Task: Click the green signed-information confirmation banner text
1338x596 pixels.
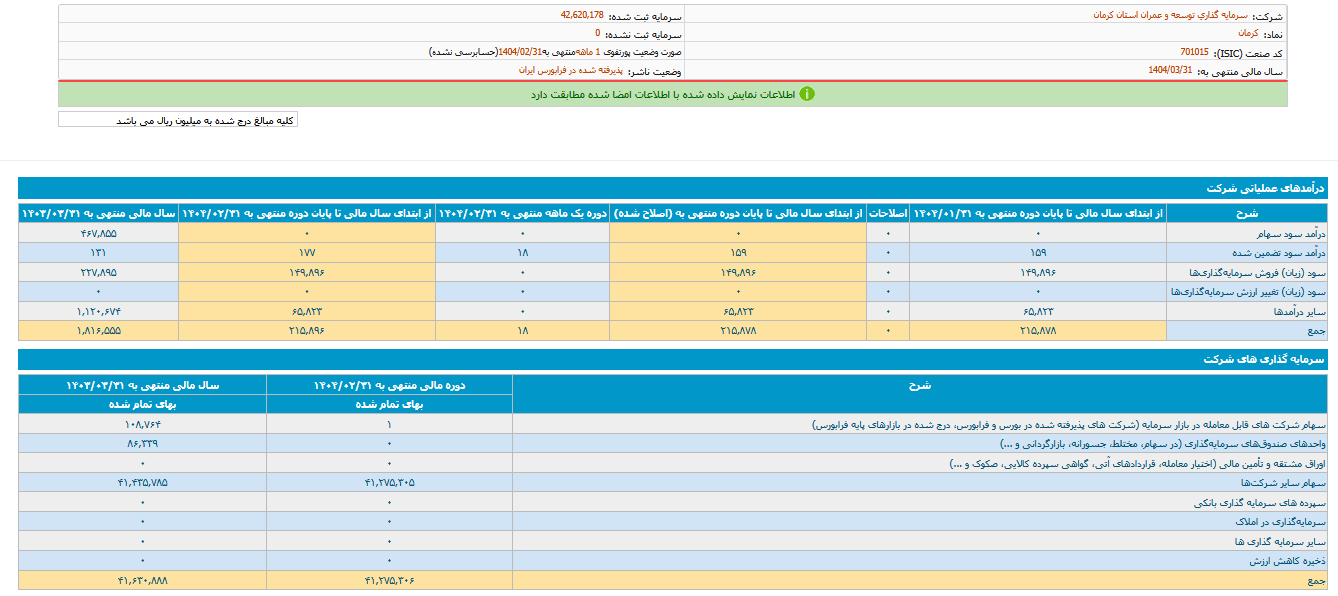Action: click(x=662, y=94)
